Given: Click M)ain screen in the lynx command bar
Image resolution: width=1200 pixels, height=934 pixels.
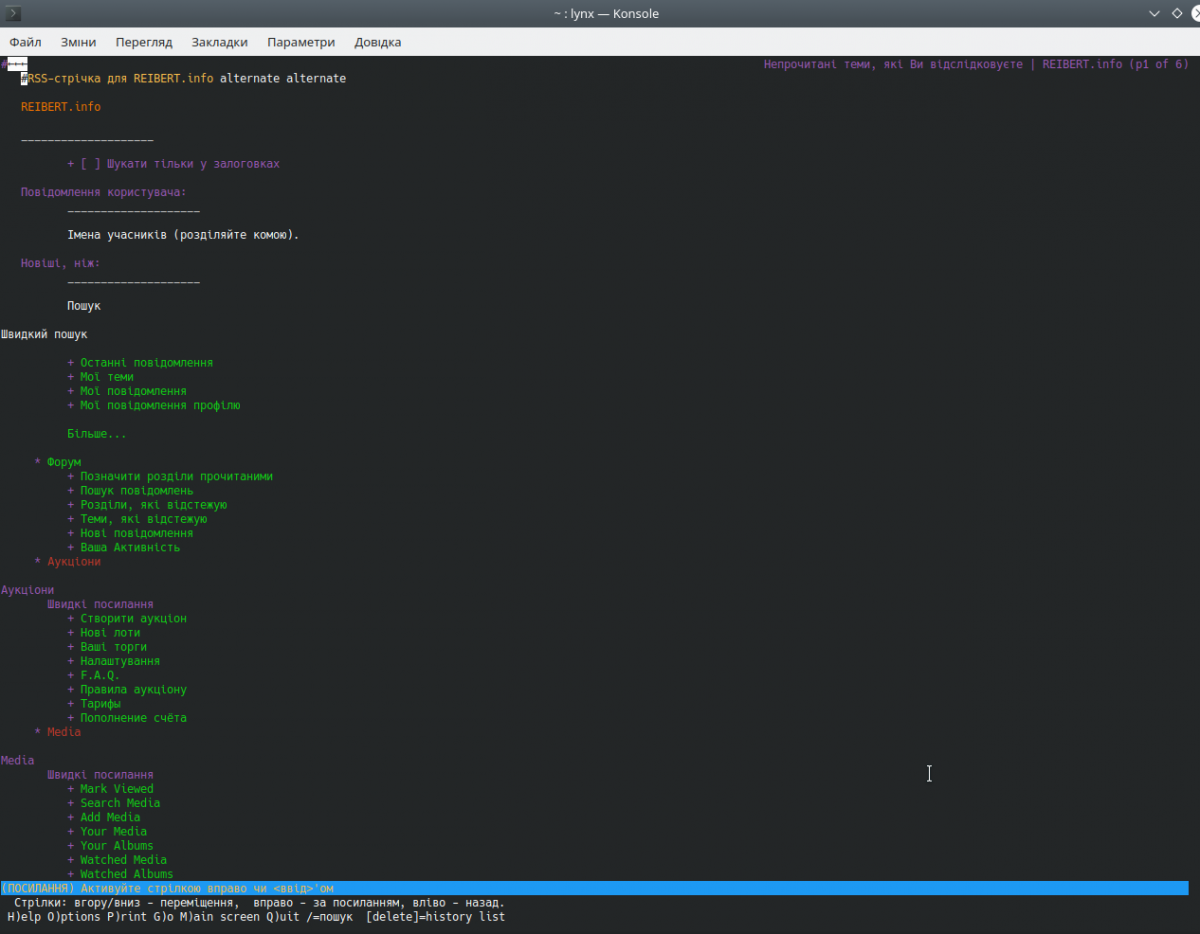Looking at the screenshot, I should tap(221, 916).
